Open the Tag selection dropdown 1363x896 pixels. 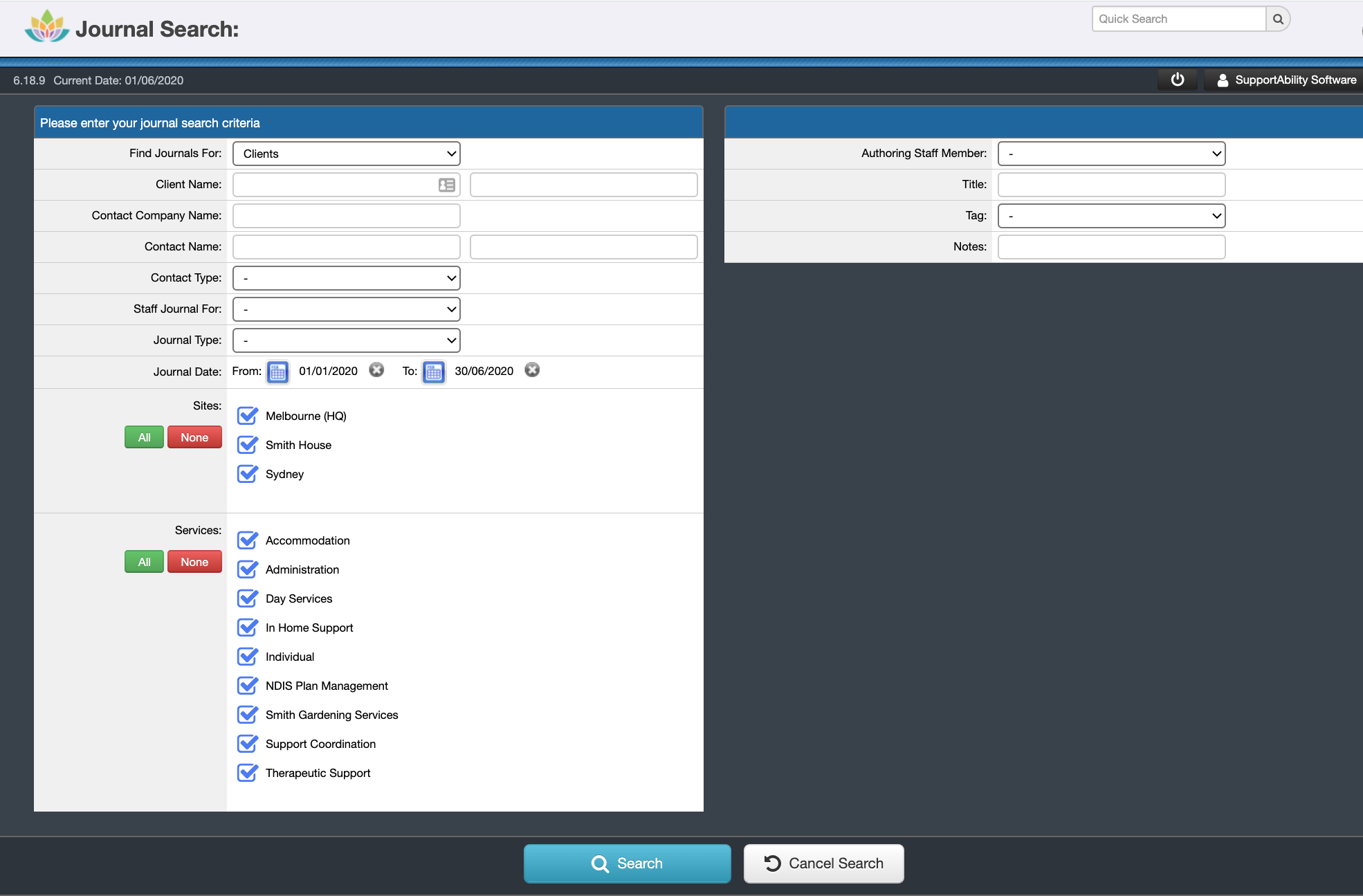coord(1111,215)
